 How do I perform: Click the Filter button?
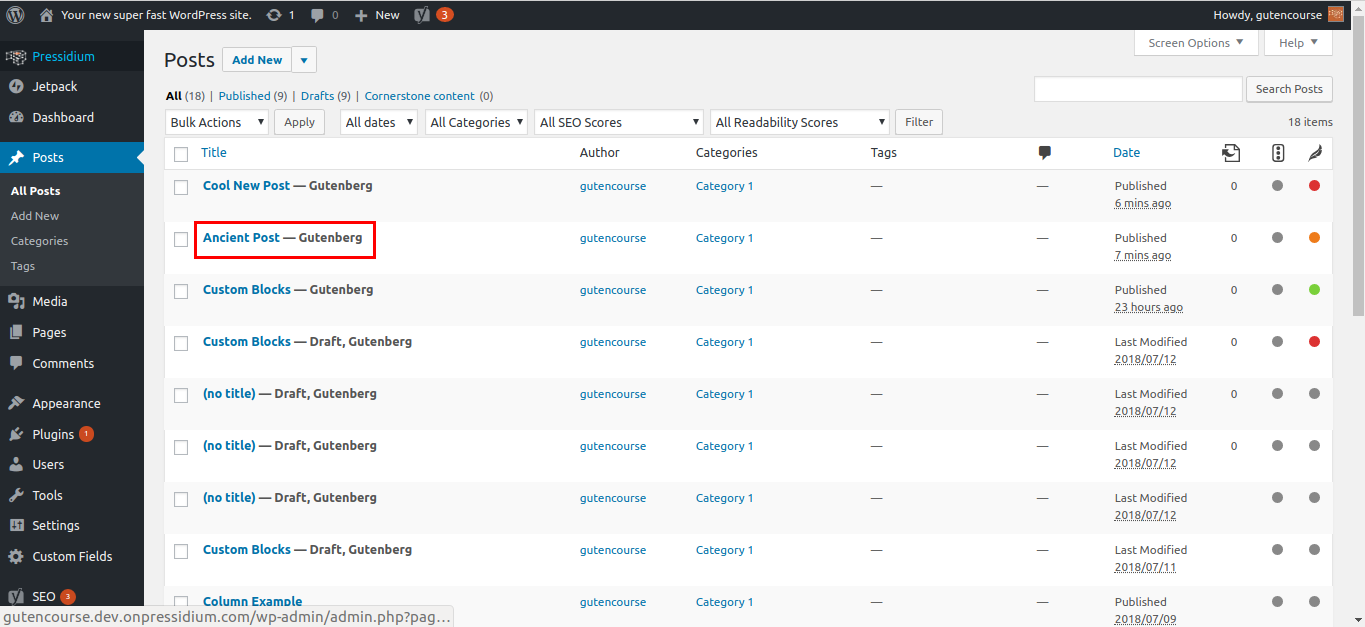pyautogui.click(x=919, y=122)
